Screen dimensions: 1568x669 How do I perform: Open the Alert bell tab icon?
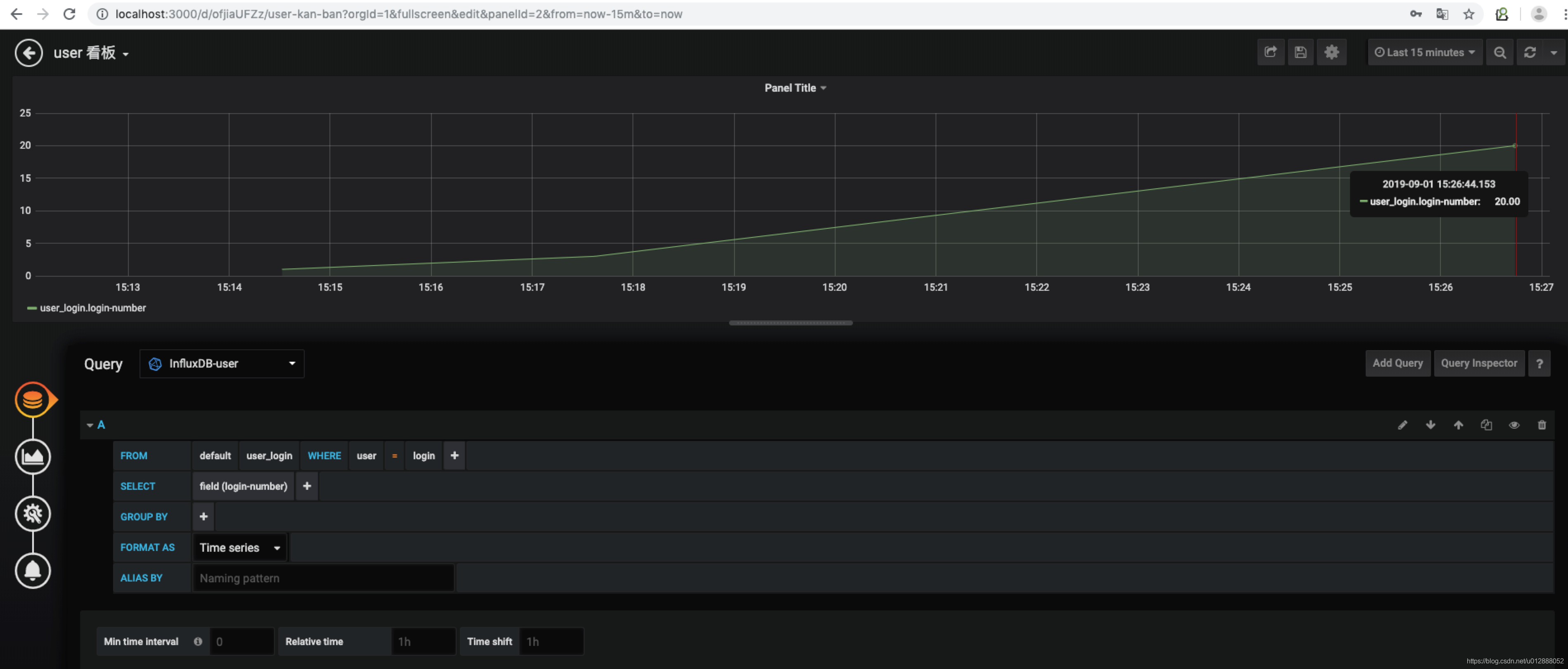[33, 570]
